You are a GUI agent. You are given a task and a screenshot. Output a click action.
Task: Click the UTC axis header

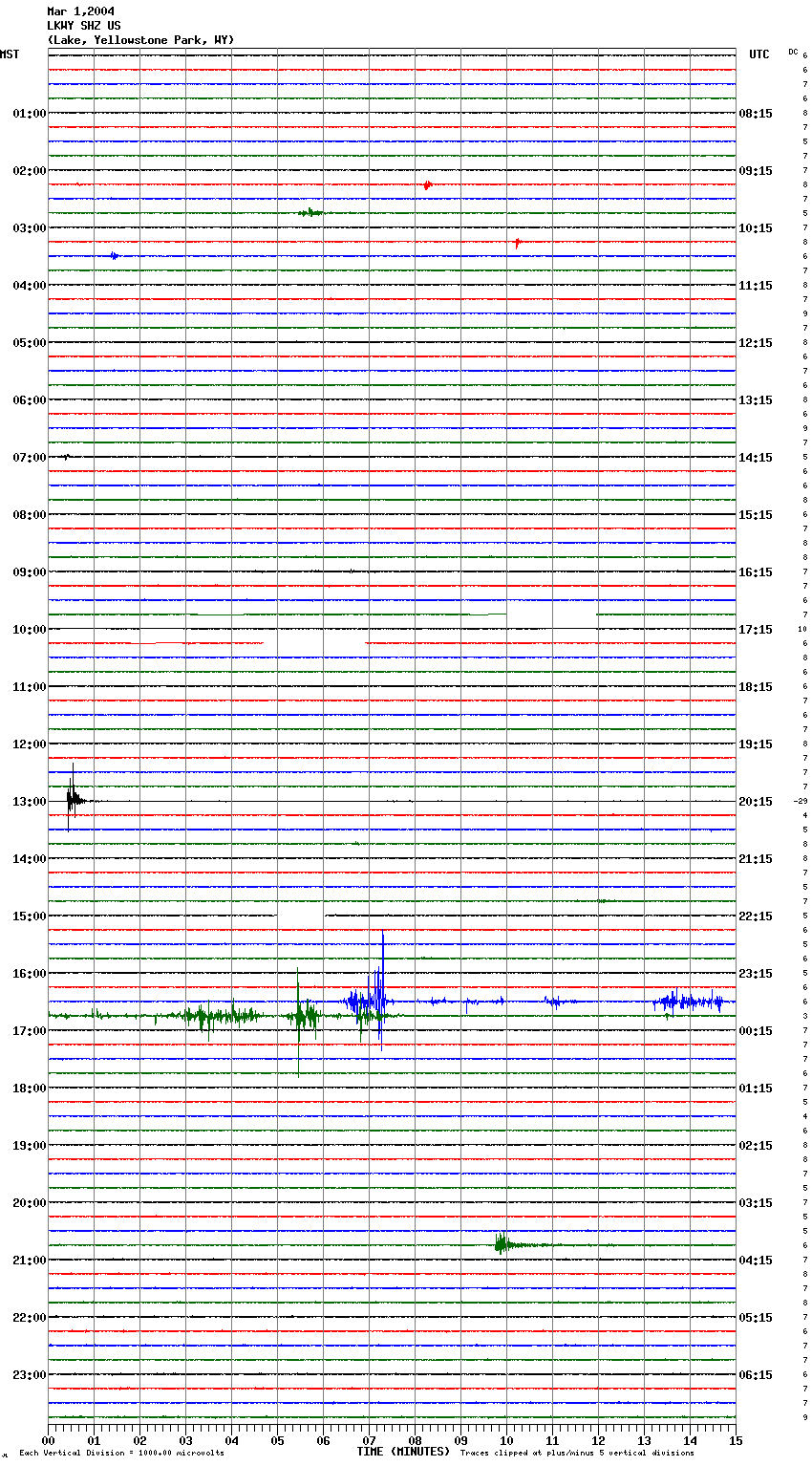(x=759, y=54)
